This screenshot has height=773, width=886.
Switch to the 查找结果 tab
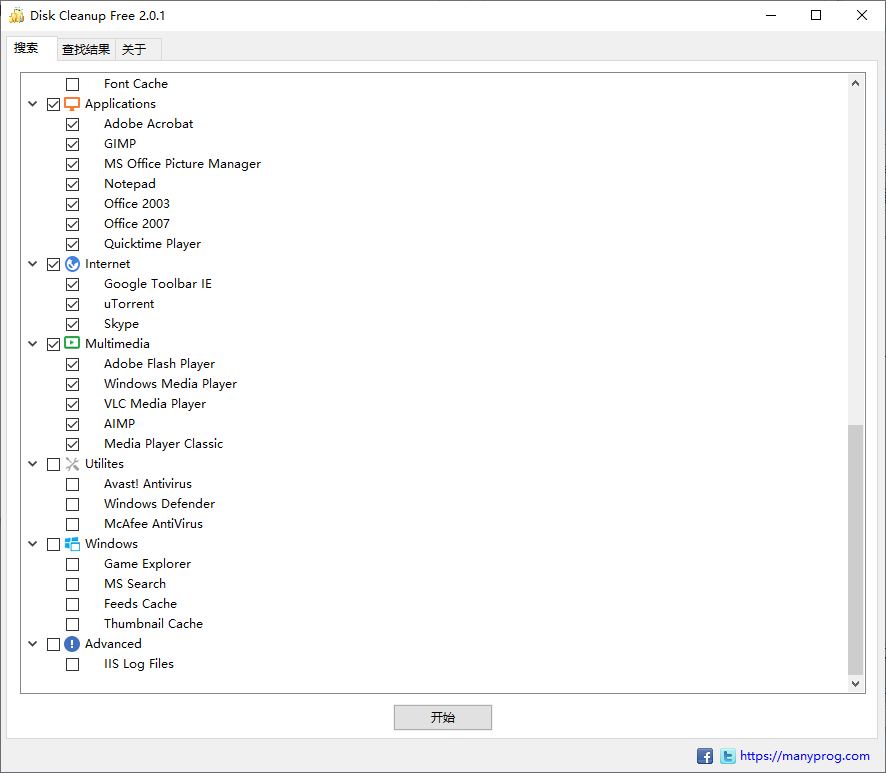coord(85,48)
